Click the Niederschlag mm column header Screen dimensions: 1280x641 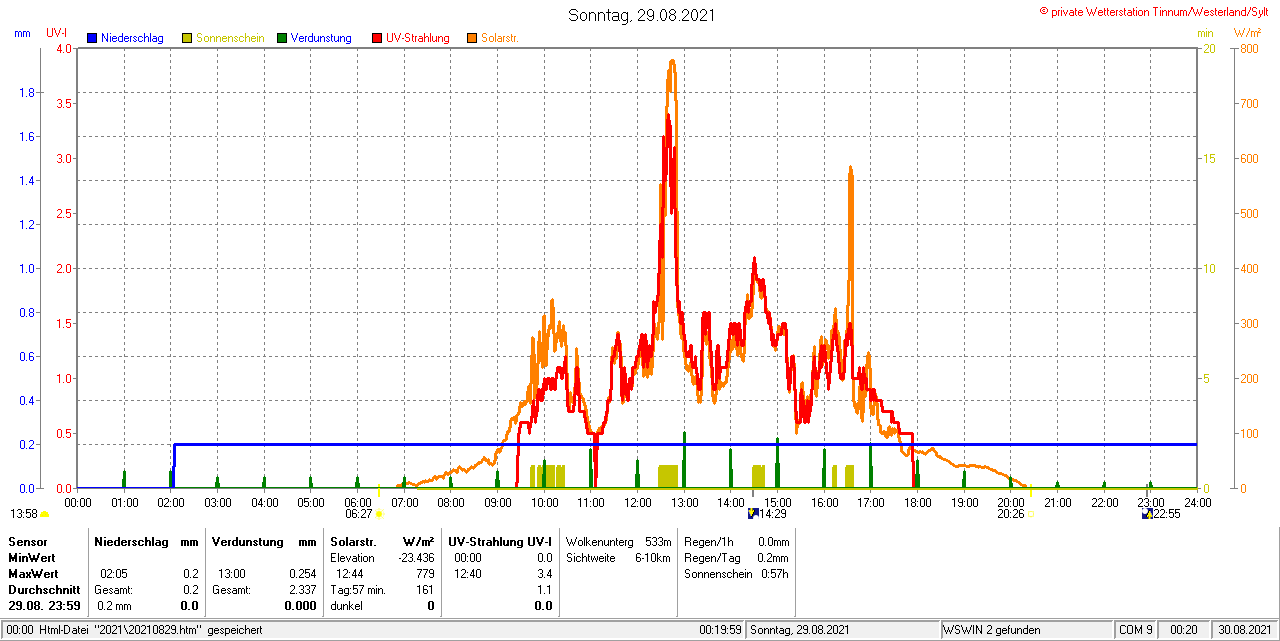147,541
